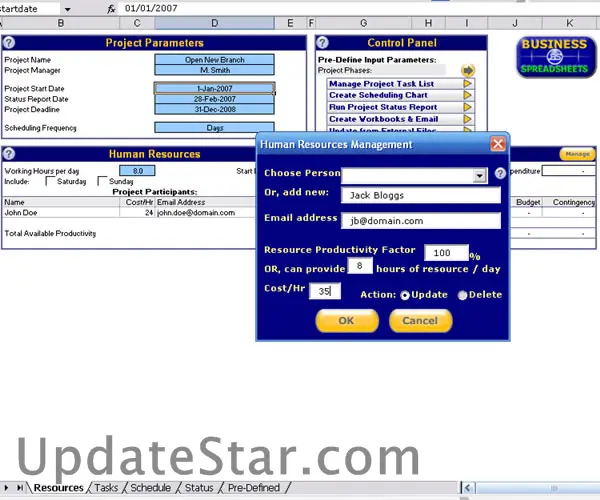Click arrow next to Manage Project Task List
The width and height of the screenshot is (600, 500).
point(468,83)
